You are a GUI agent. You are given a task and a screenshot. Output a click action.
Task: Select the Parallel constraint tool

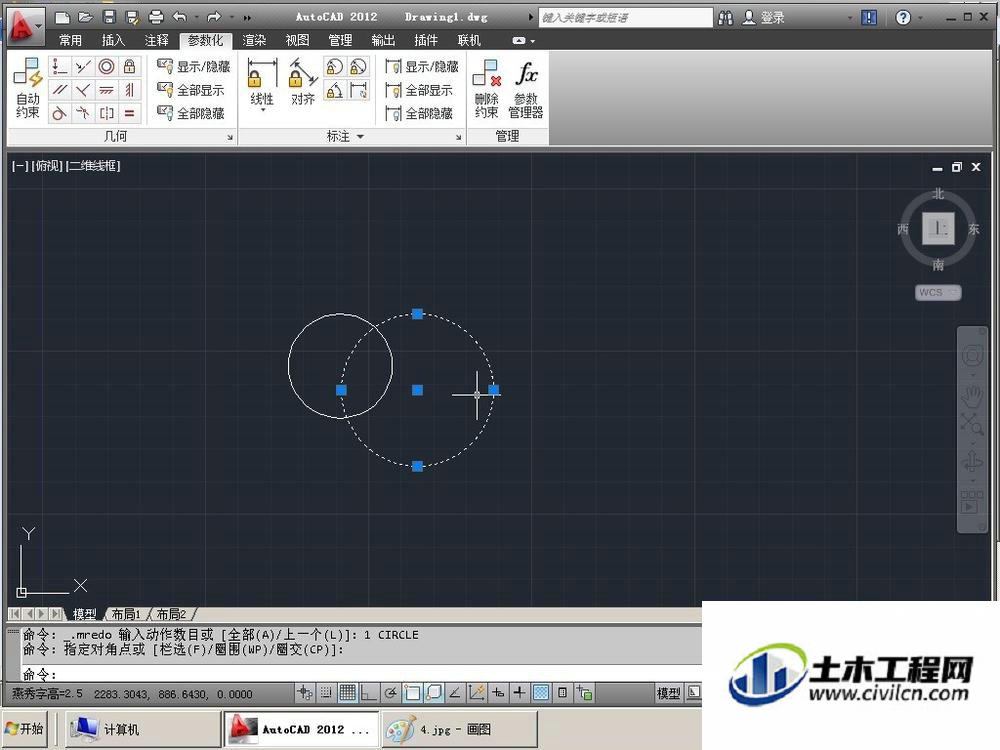click(x=59, y=90)
